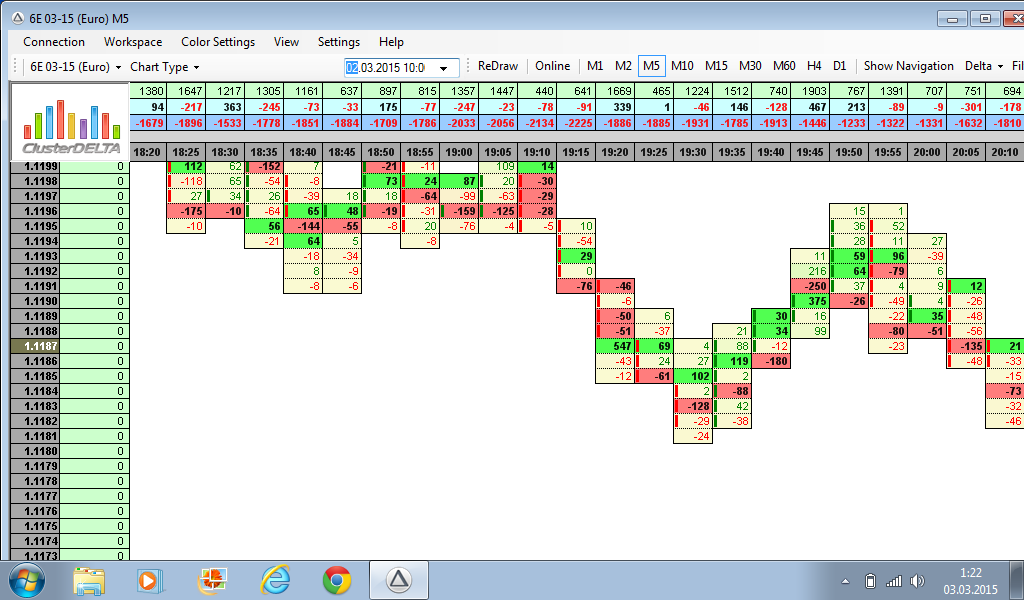1024x600 pixels.
Task: Click the 19:45 time column header
Action: tap(810, 152)
